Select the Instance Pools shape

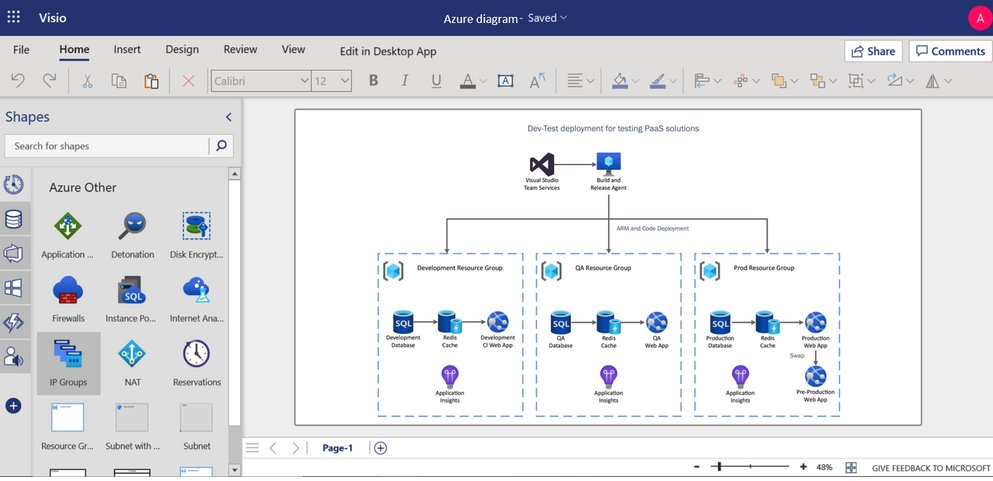click(131, 299)
